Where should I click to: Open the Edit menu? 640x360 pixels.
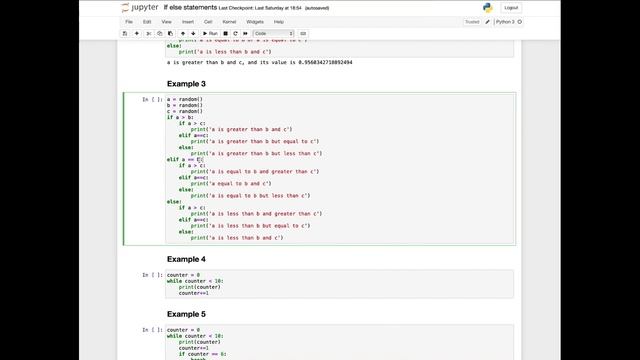pos(147,22)
